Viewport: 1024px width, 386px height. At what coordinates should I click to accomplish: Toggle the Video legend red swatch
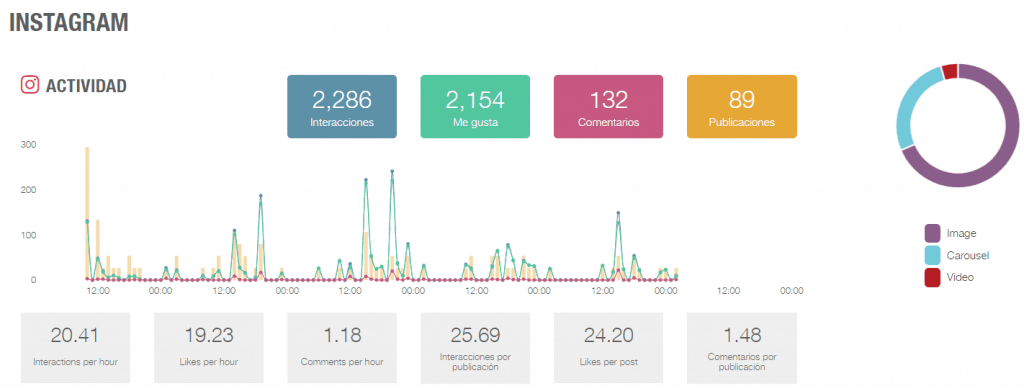[x=933, y=278]
